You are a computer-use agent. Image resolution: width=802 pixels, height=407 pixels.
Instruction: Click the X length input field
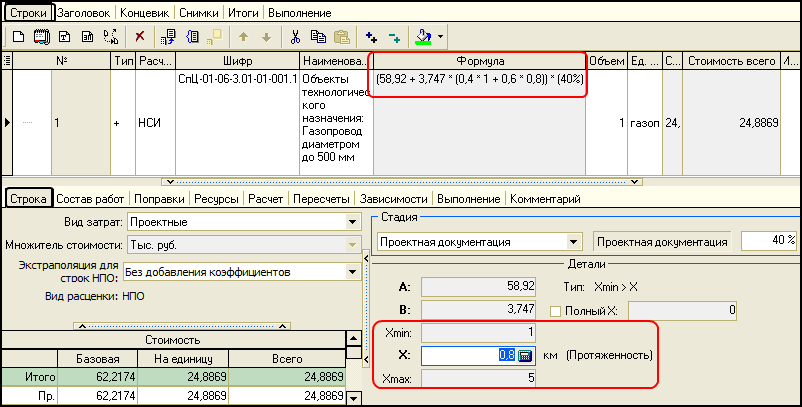click(468, 354)
